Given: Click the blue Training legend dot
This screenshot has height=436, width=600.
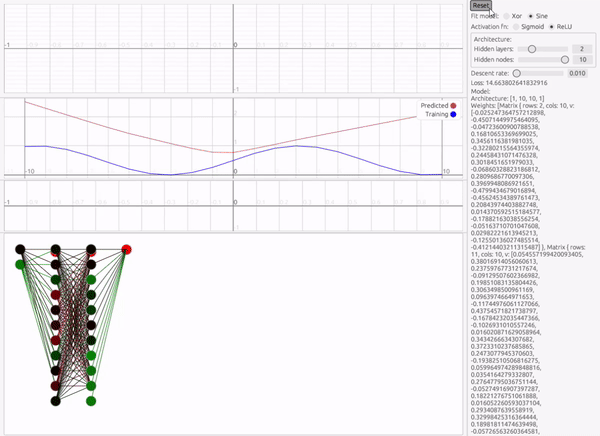Looking at the screenshot, I should click(453, 115).
